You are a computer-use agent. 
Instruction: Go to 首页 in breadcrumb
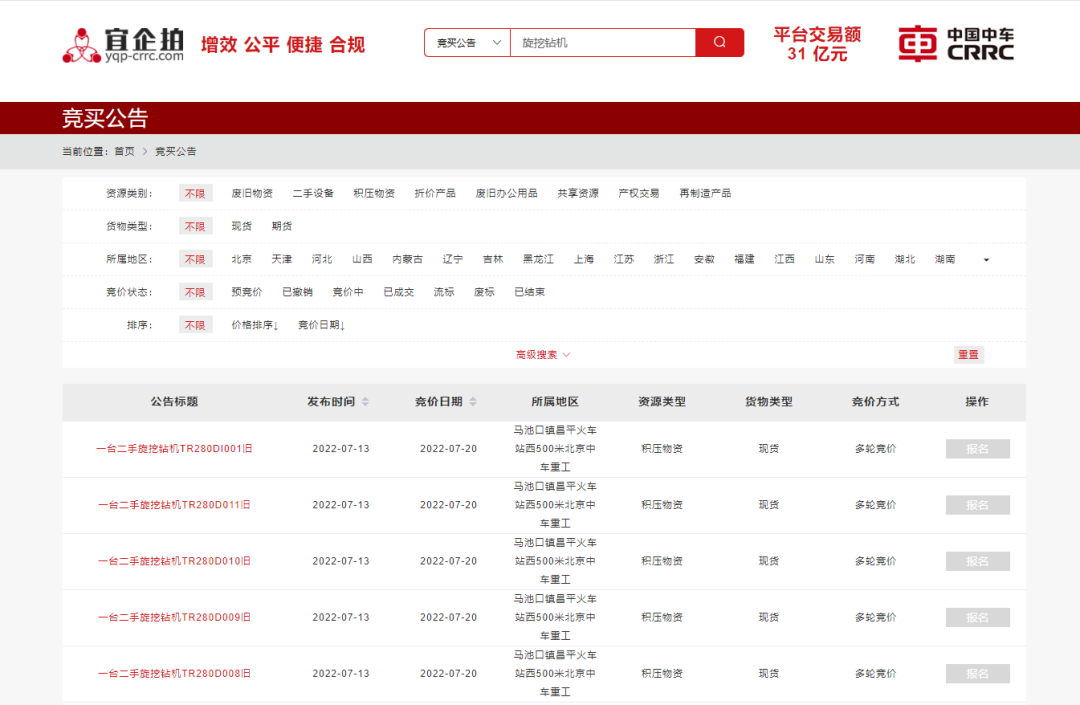tap(124, 152)
